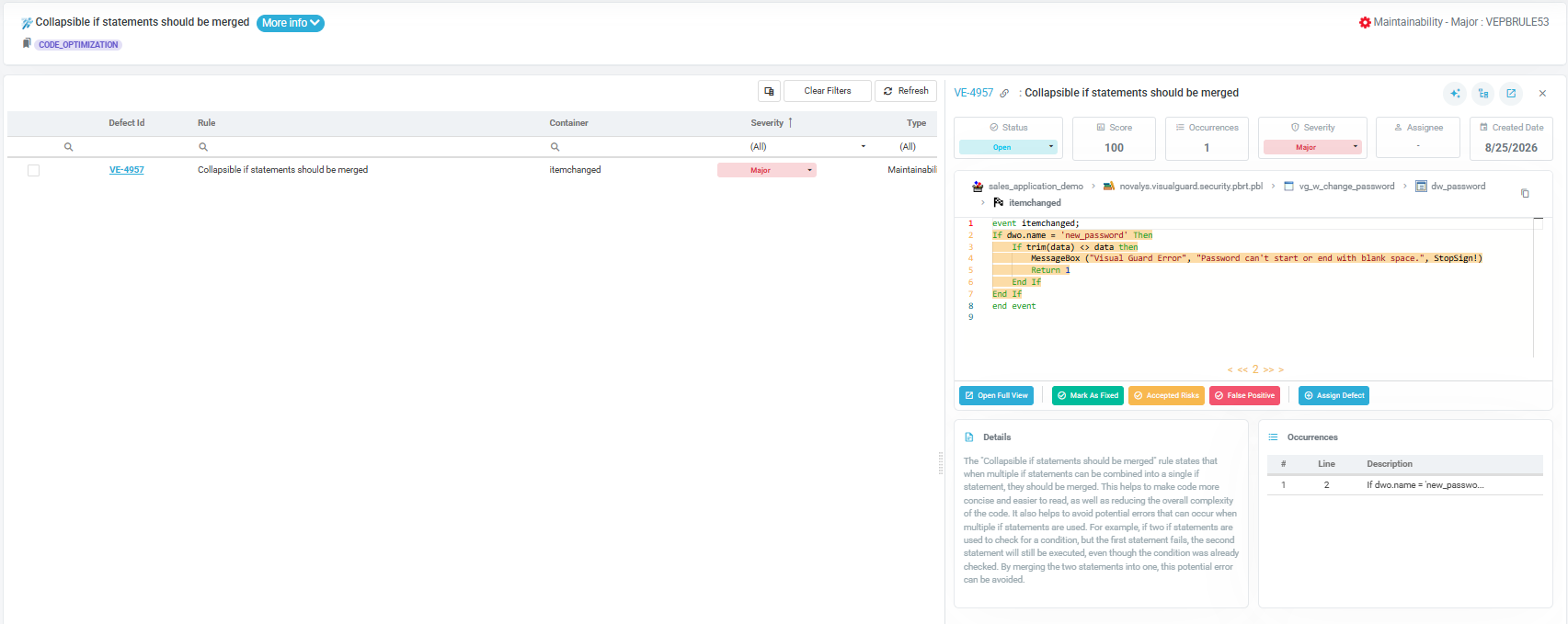1568x624 pixels.
Task: Click the novalys.visualguard.security.pbrt.pbl library icon
Action: pyautogui.click(x=1109, y=187)
